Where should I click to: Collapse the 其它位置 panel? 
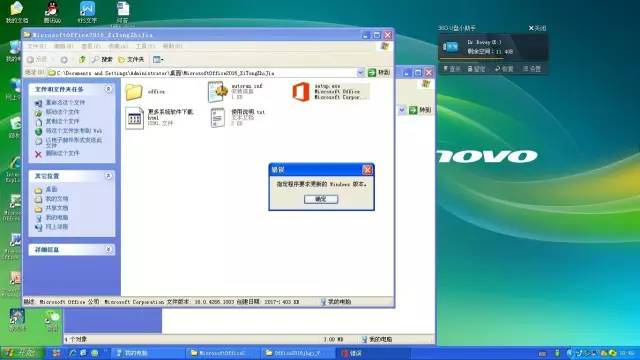pos(108,176)
